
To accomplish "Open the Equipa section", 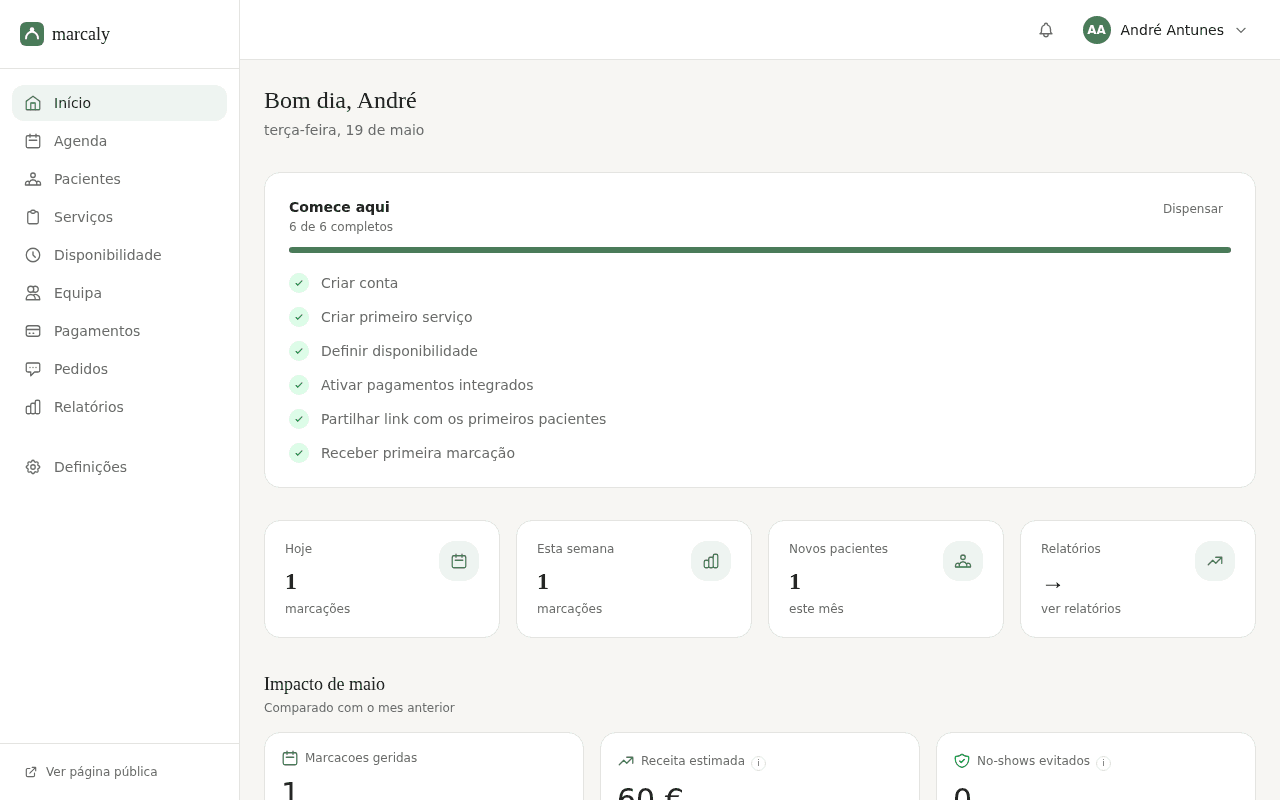I will 119,293.
